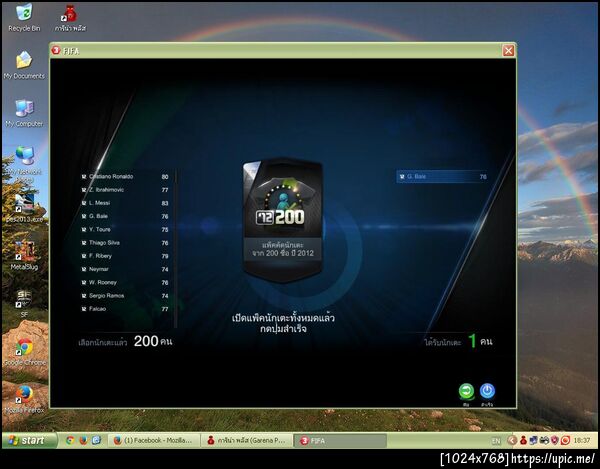This screenshot has width=600, height=469.
Task: Open the Garena Plus desktop shortcut
Action: tap(70, 18)
